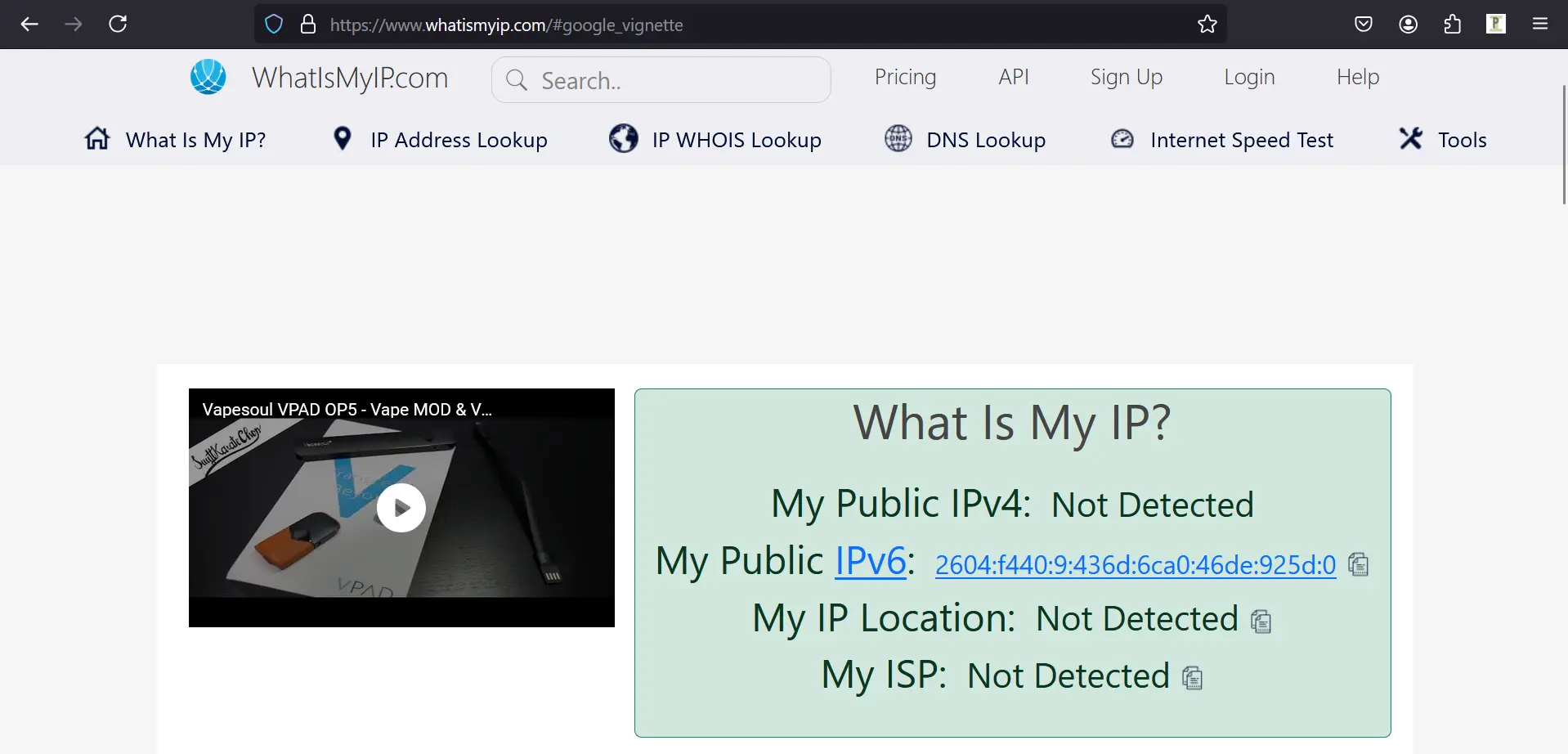Viewport: 1568px width, 754px height.
Task: Click the IPv4 Not Detected value
Action: click(x=1152, y=505)
